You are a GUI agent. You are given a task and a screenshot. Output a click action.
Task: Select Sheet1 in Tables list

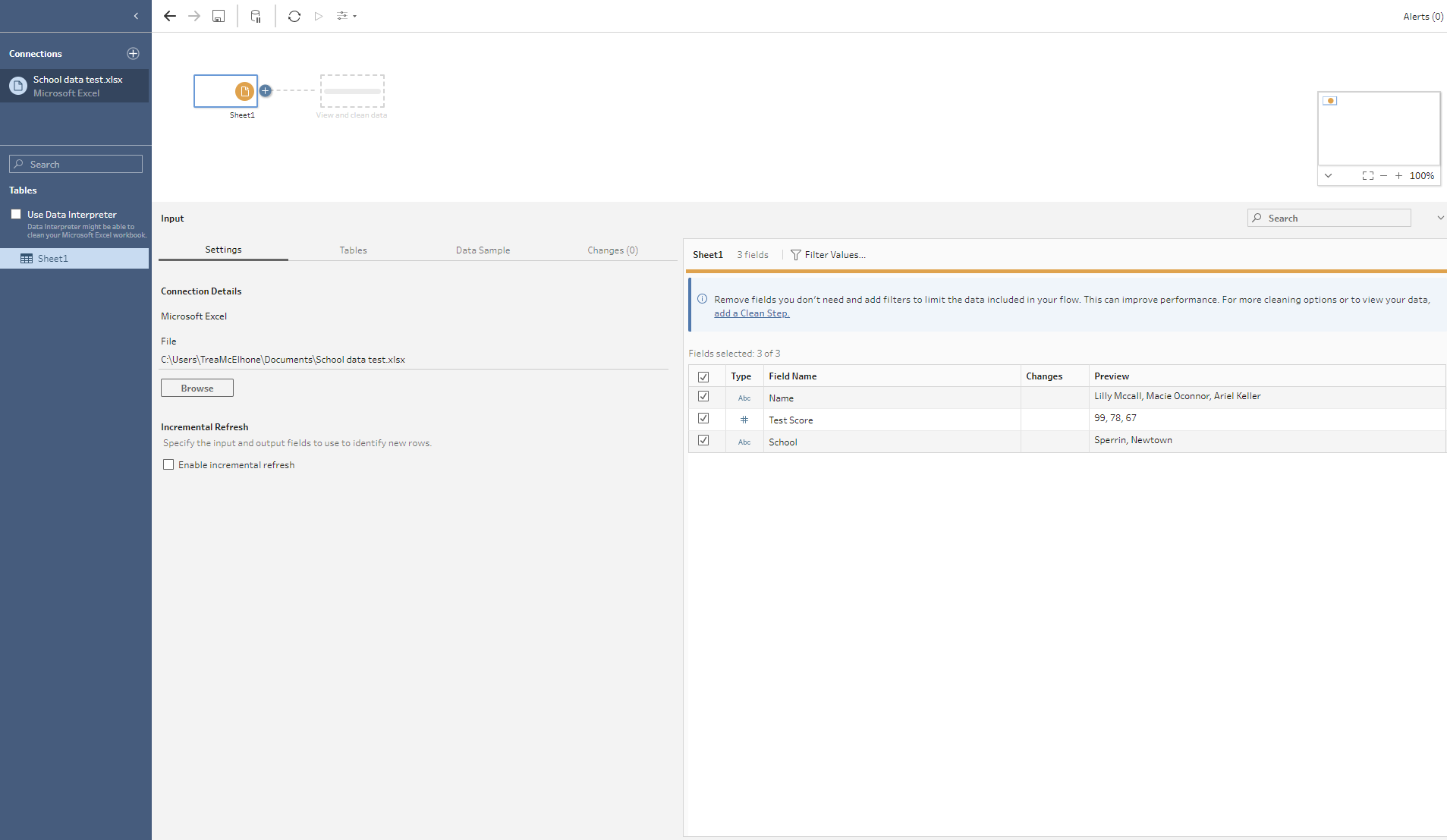[74, 258]
